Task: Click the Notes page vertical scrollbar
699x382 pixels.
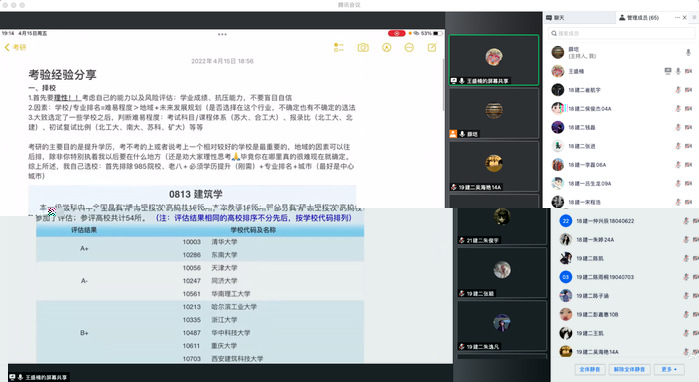Action: coord(444,85)
